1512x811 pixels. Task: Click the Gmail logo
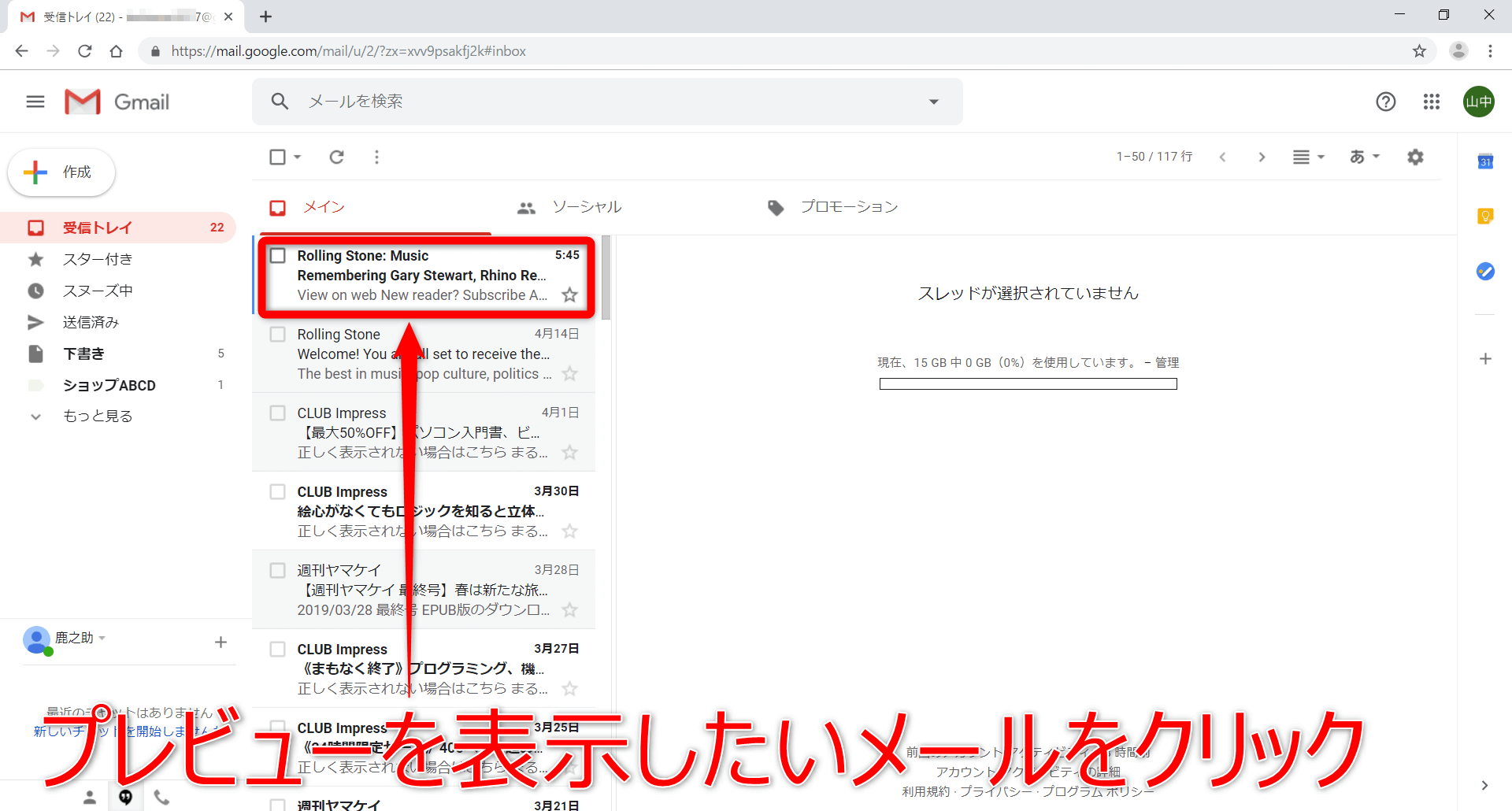(117, 102)
